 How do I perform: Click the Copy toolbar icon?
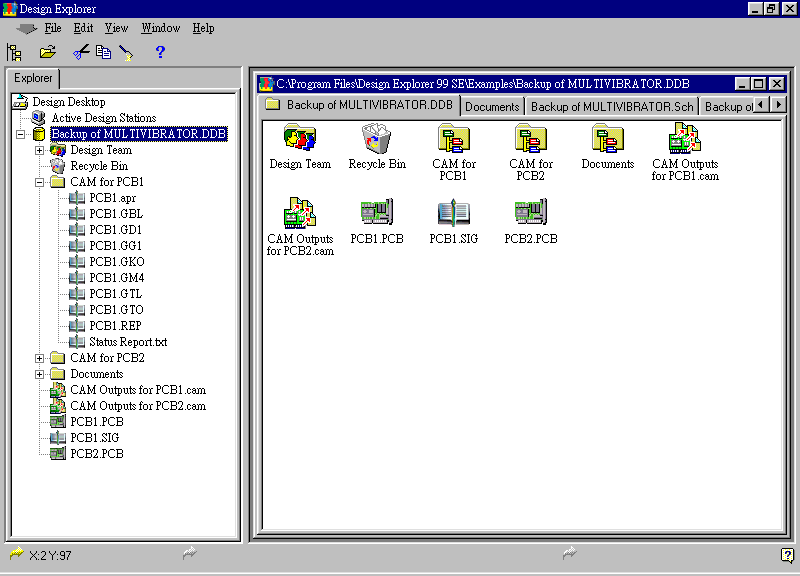102,52
